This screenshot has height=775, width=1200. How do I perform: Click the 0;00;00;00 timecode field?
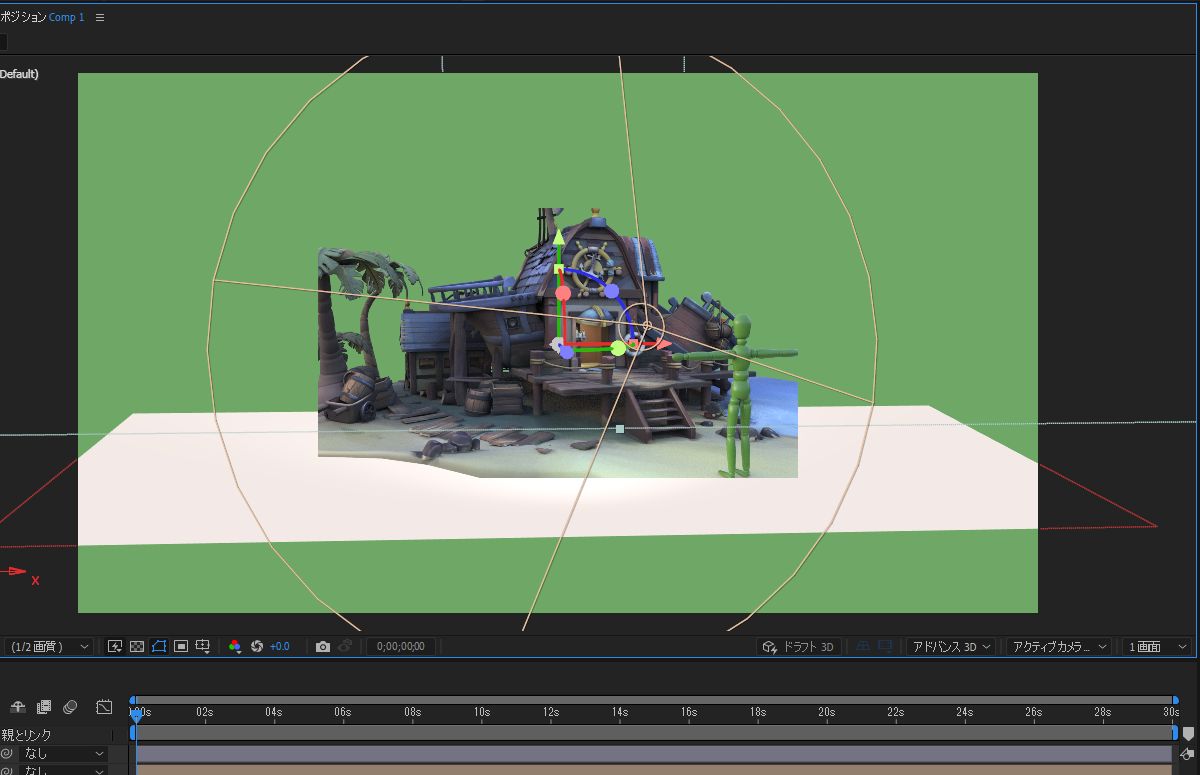pos(400,646)
